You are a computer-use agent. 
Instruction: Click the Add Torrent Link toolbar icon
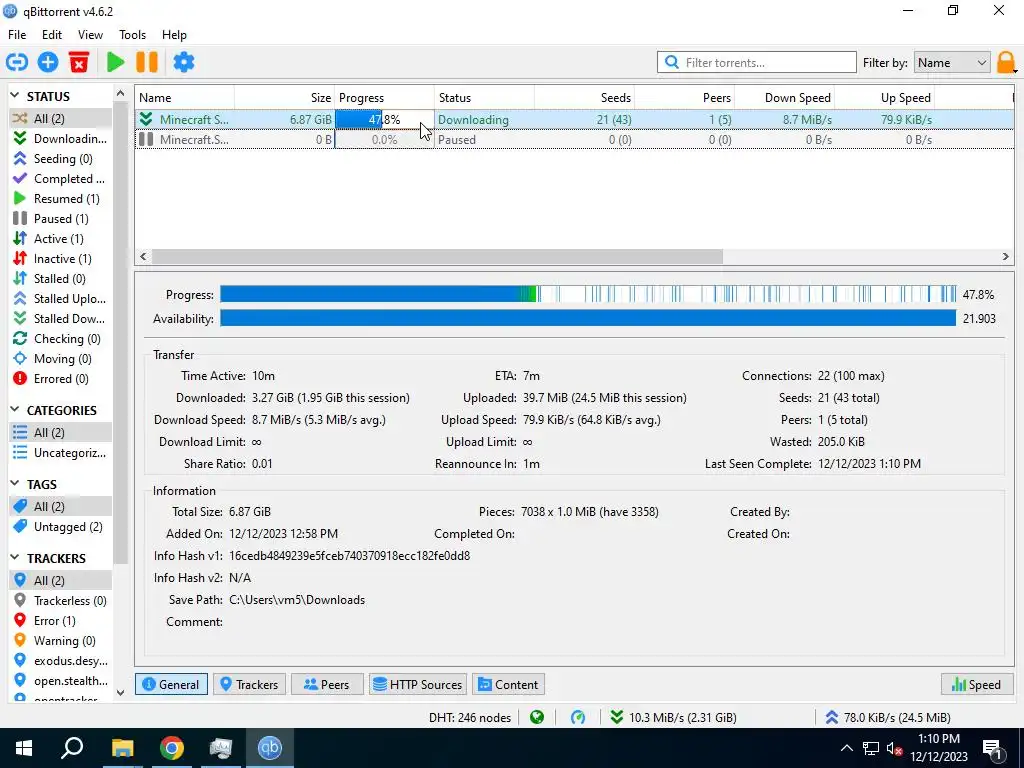pyautogui.click(x=17, y=62)
